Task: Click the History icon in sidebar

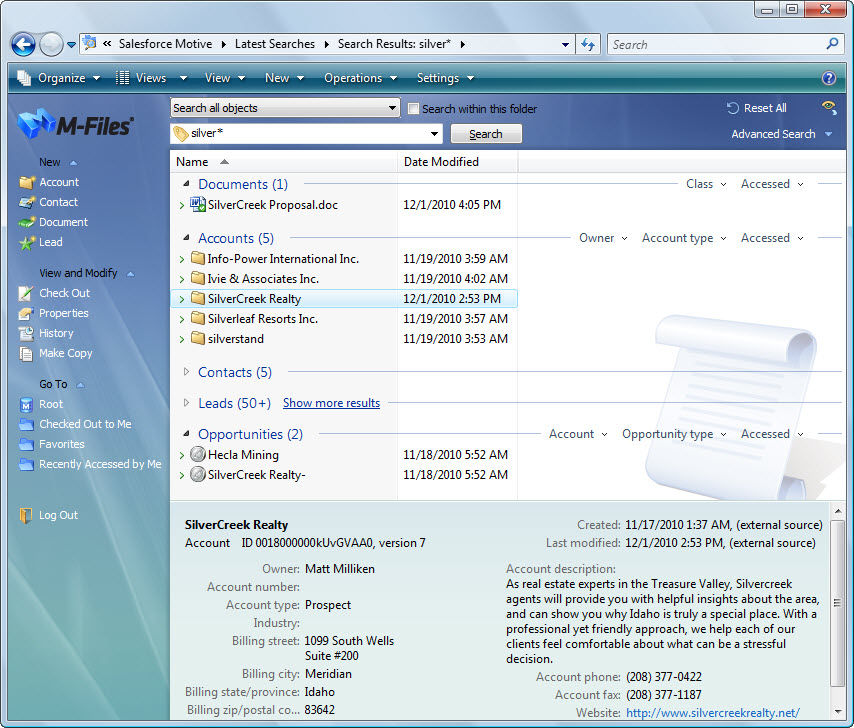Action: [26, 333]
